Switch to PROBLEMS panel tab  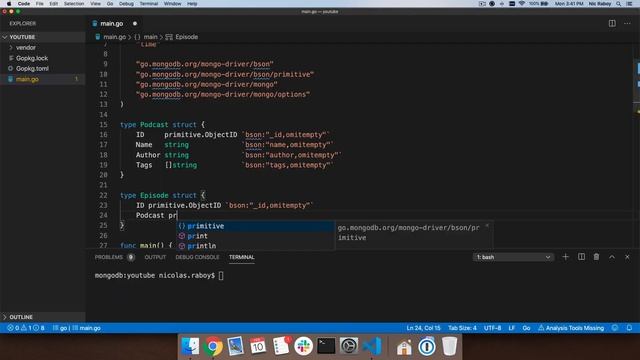pos(114,257)
